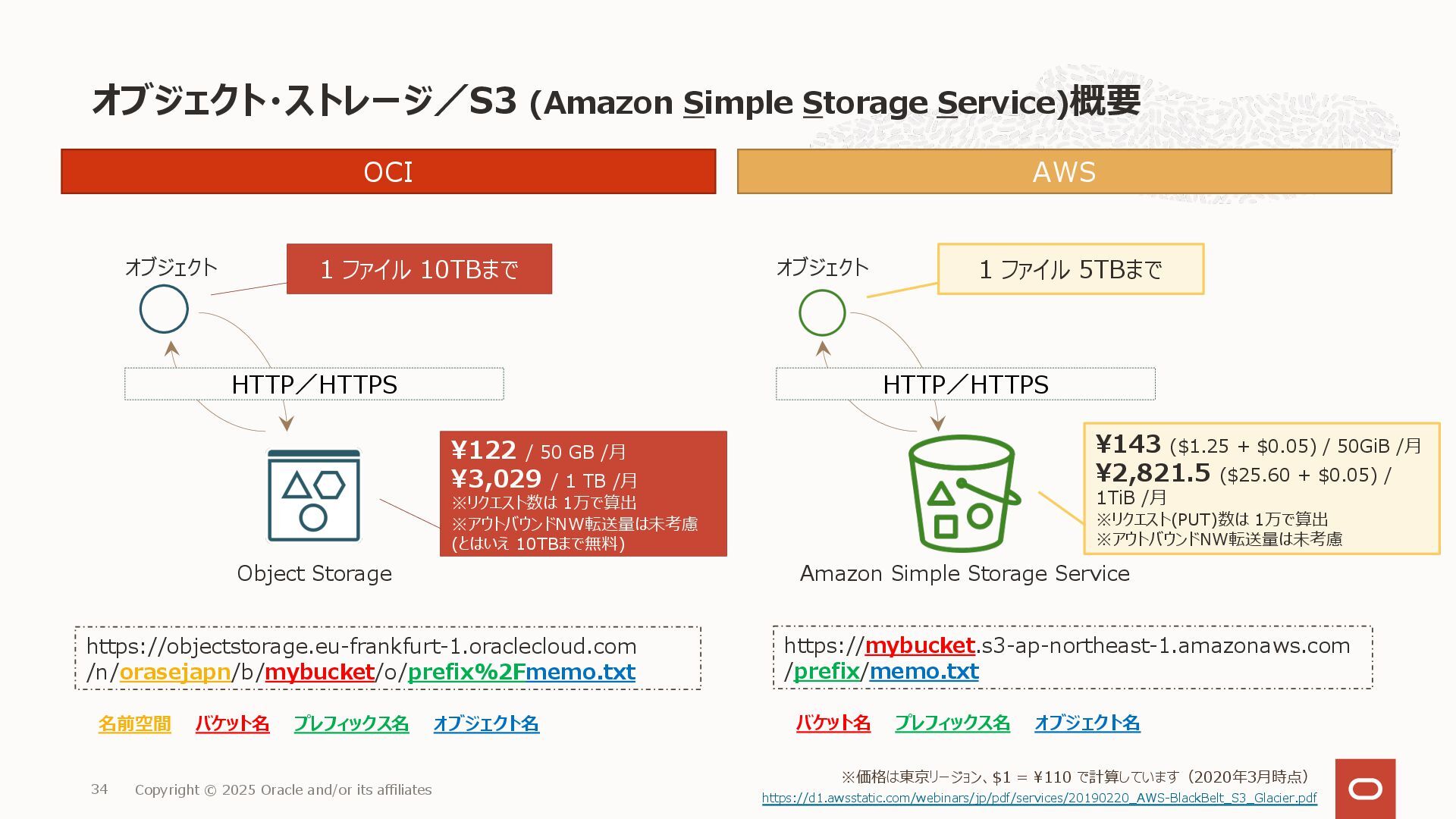Screen dimensions: 1456x819
Task: Click the green AWS object circle
Action: (x=822, y=312)
